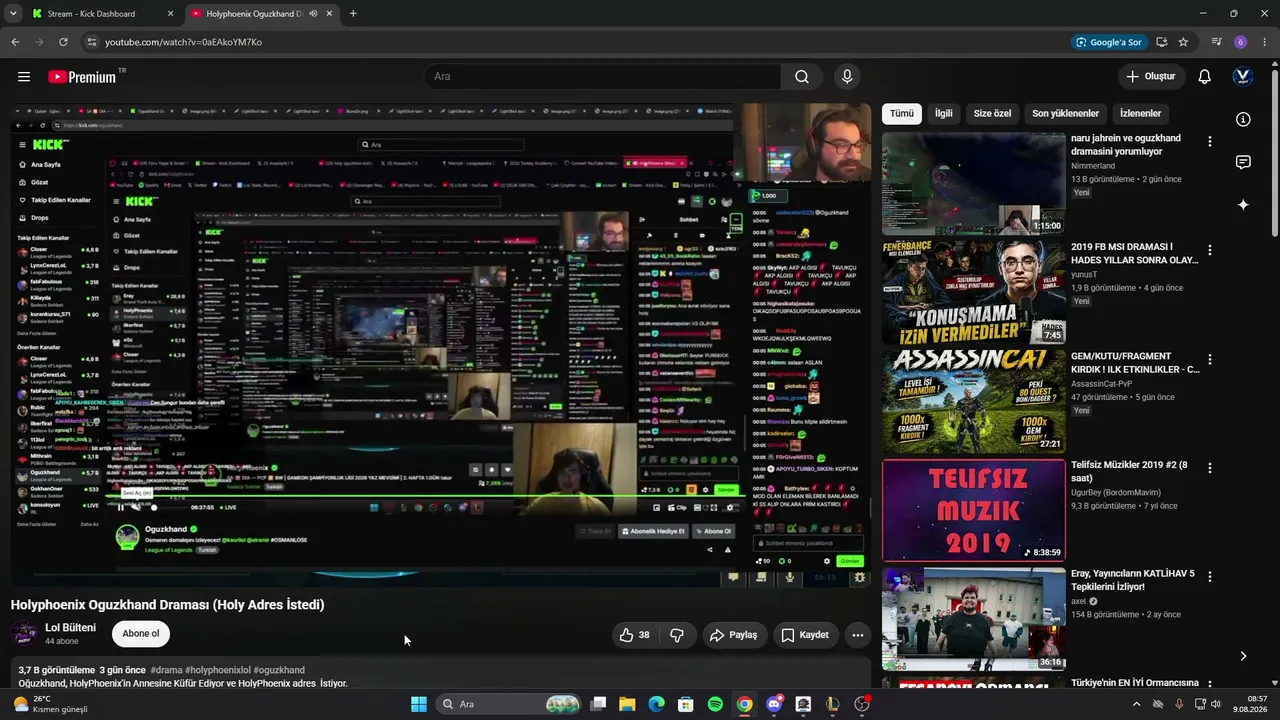Go to YouTube Premium home logo
Screen dimensions: 1280x720
tap(82, 77)
